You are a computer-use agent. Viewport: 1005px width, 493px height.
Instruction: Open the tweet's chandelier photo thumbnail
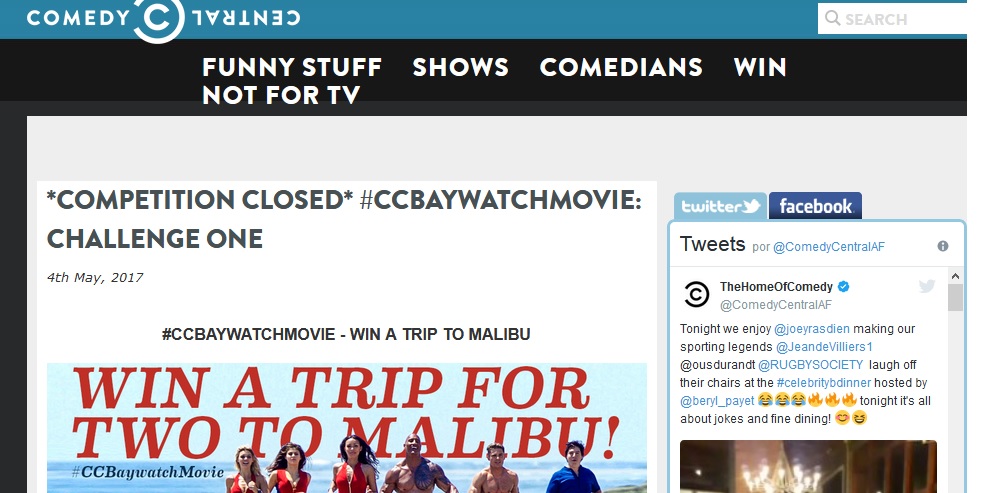point(808,466)
